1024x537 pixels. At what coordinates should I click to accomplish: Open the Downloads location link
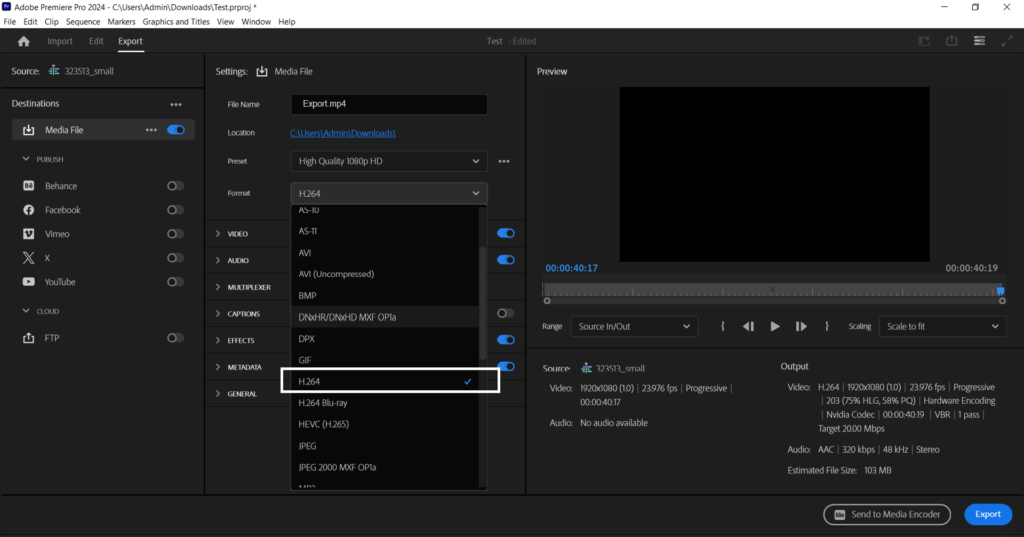point(343,133)
